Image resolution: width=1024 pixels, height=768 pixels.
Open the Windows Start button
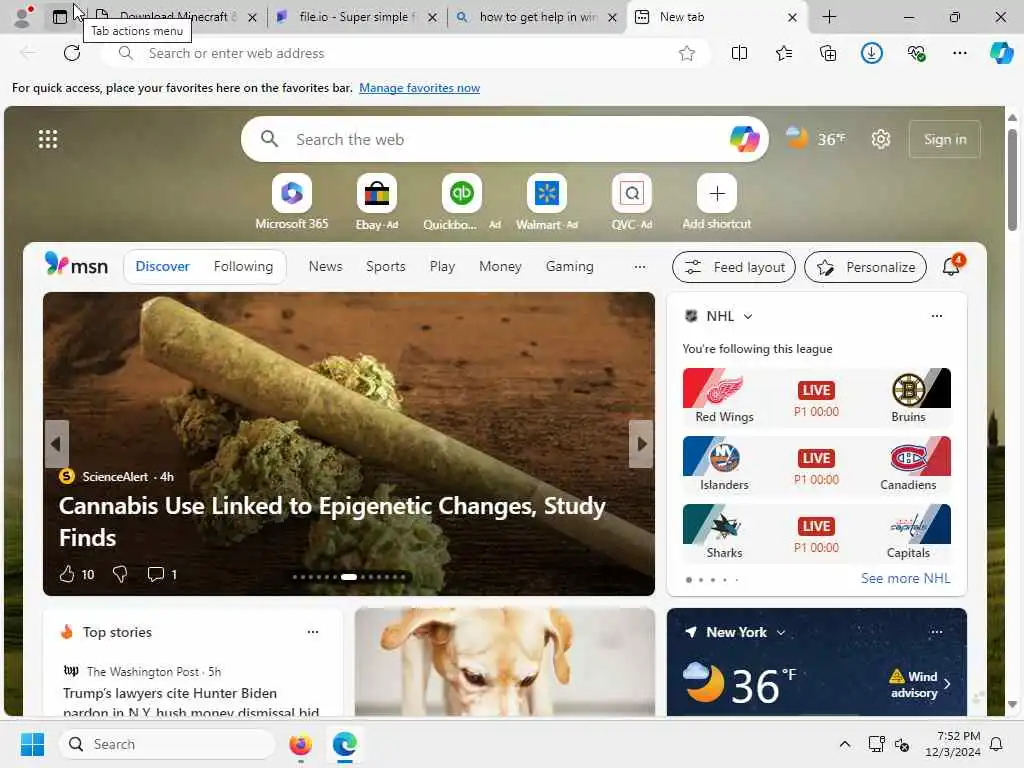coord(32,744)
